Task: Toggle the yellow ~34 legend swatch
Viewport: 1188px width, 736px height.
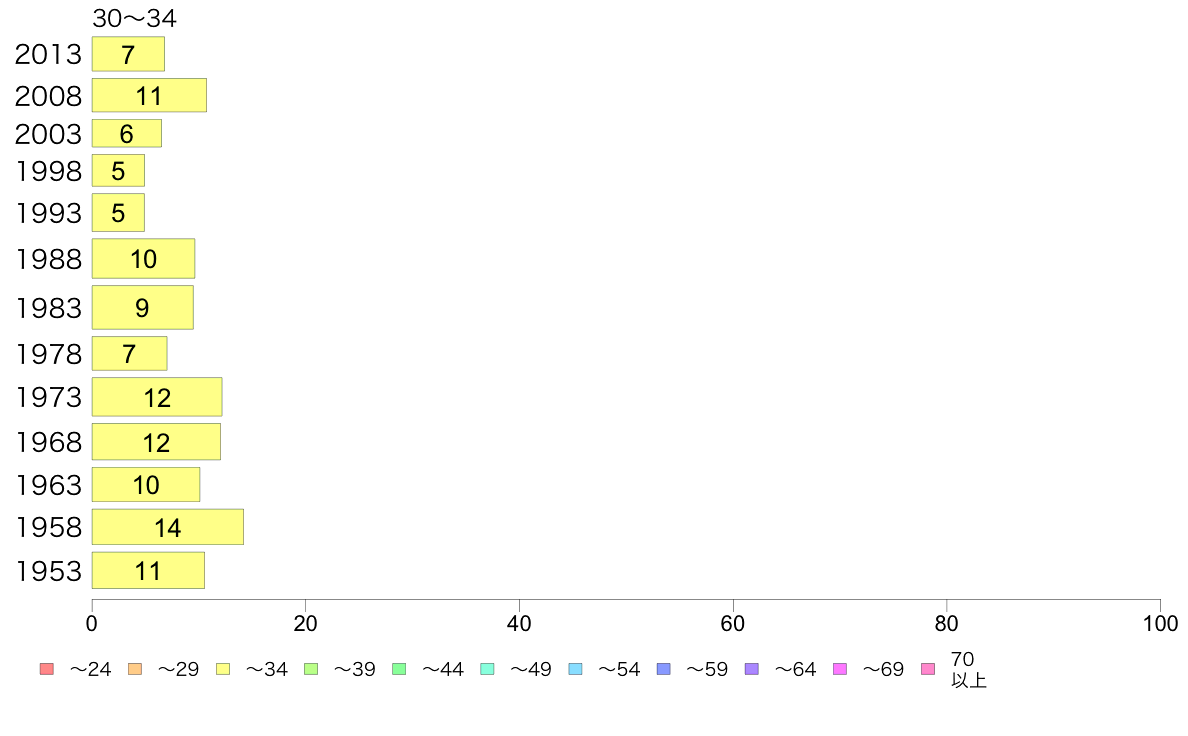Action: click(223, 669)
